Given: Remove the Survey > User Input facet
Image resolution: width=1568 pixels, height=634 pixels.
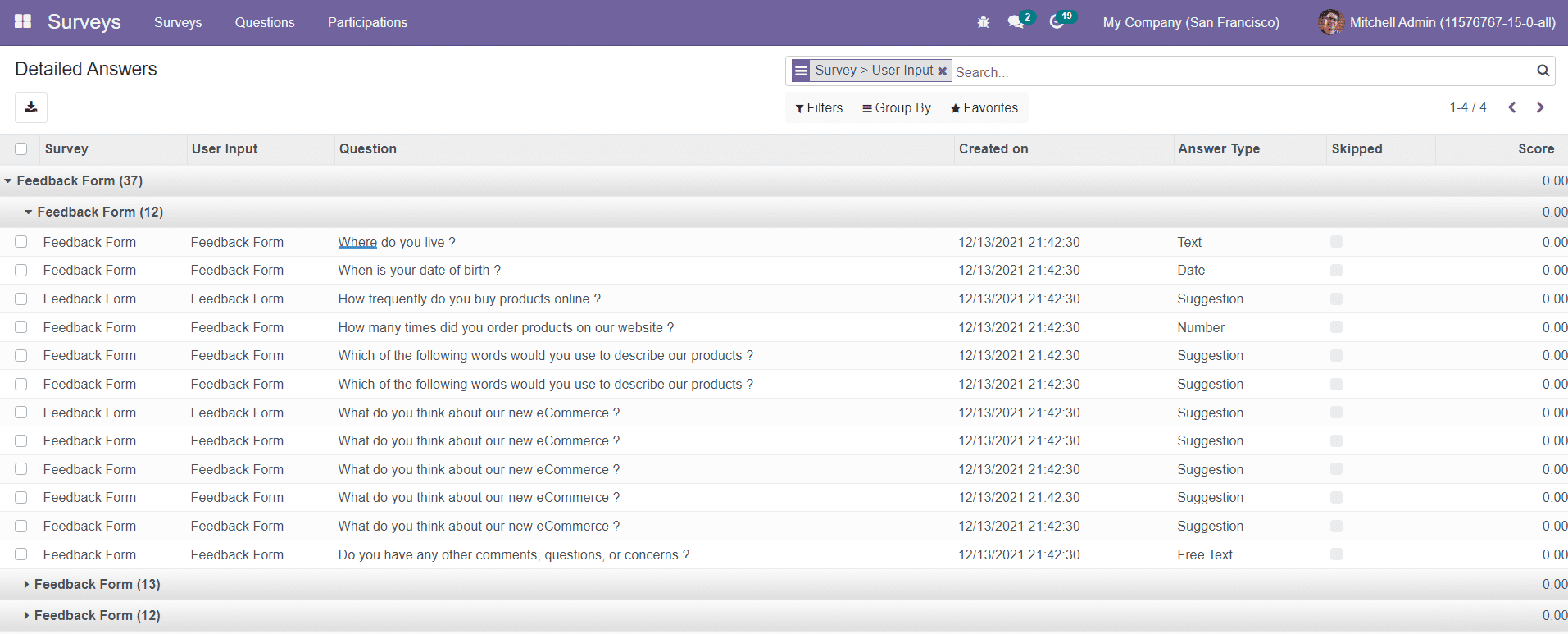Looking at the screenshot, I should [943, 71].
